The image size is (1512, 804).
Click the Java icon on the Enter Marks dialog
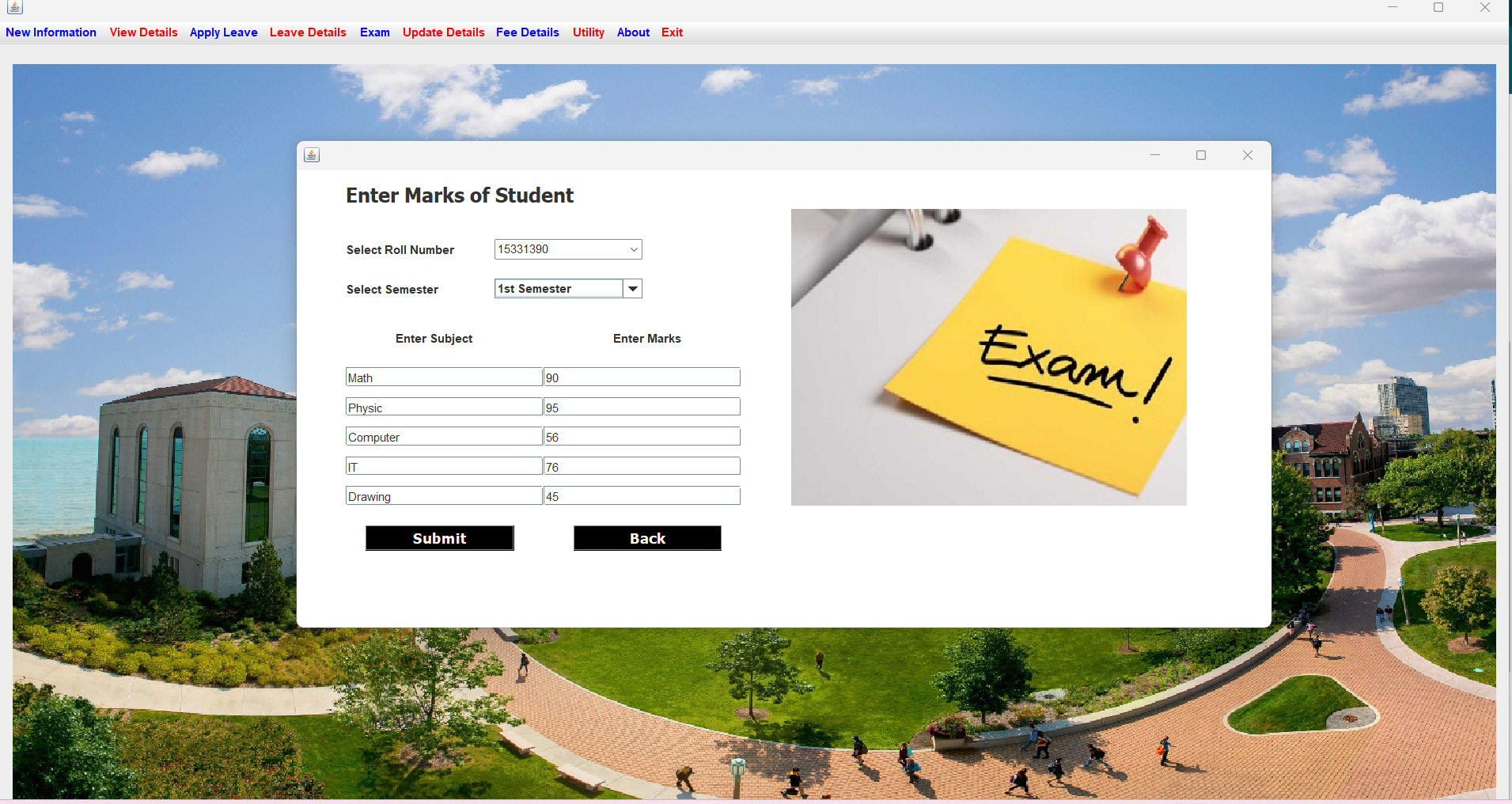[311, 155]
